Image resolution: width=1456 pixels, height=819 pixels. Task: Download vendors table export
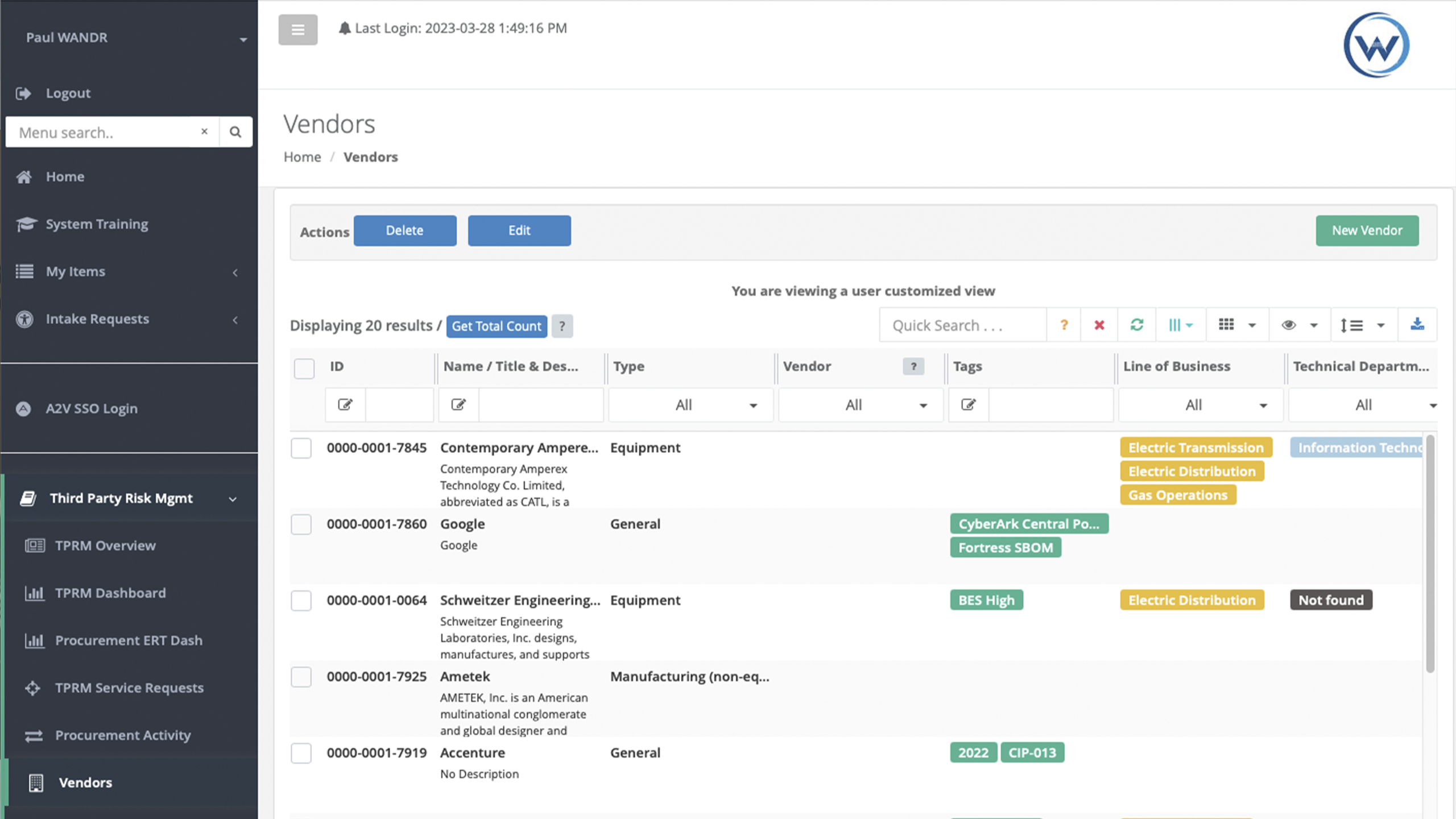point(1417,325)
